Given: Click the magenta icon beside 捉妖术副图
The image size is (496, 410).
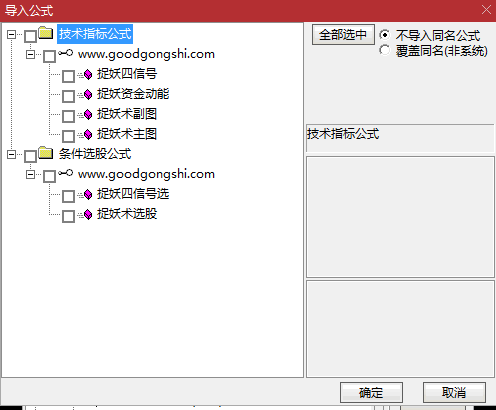Looking at the screenshot, I should pos(88,114).
